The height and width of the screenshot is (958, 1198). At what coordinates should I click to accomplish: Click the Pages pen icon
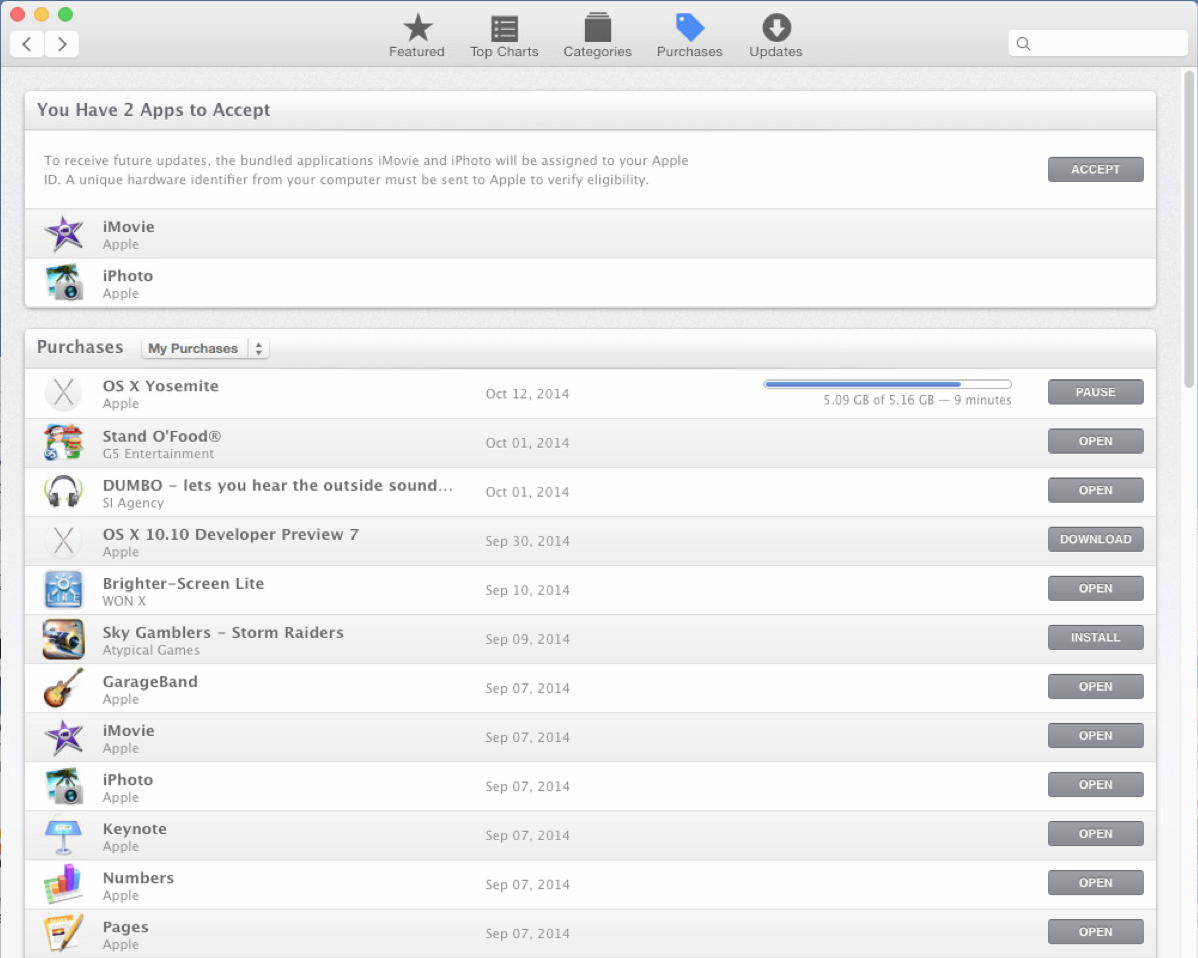(64, 933)
